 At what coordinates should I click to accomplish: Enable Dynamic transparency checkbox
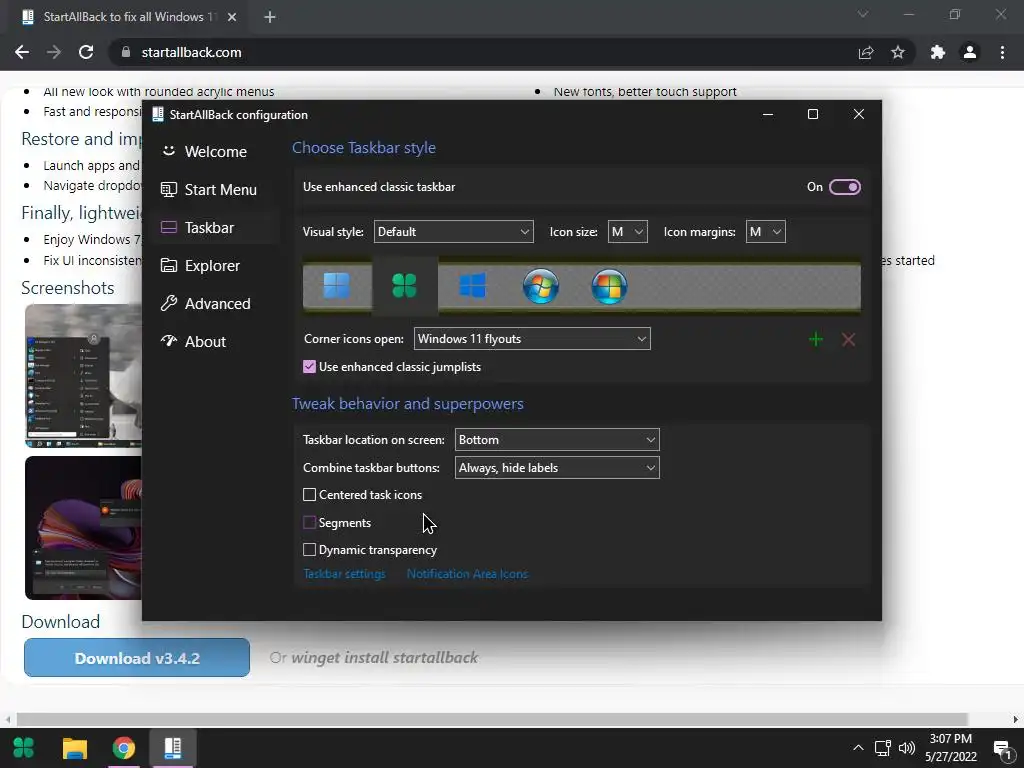click(310, 550)
